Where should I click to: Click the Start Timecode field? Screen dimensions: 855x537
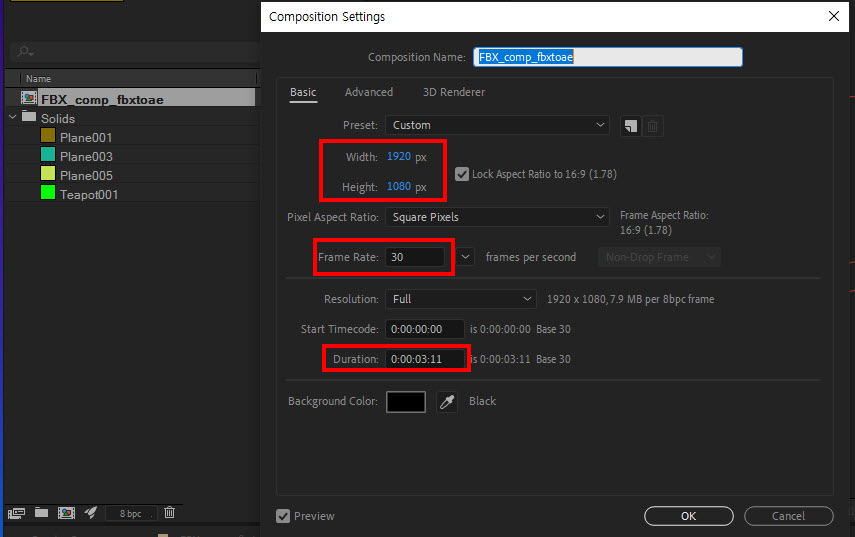(x=425, y=329)
